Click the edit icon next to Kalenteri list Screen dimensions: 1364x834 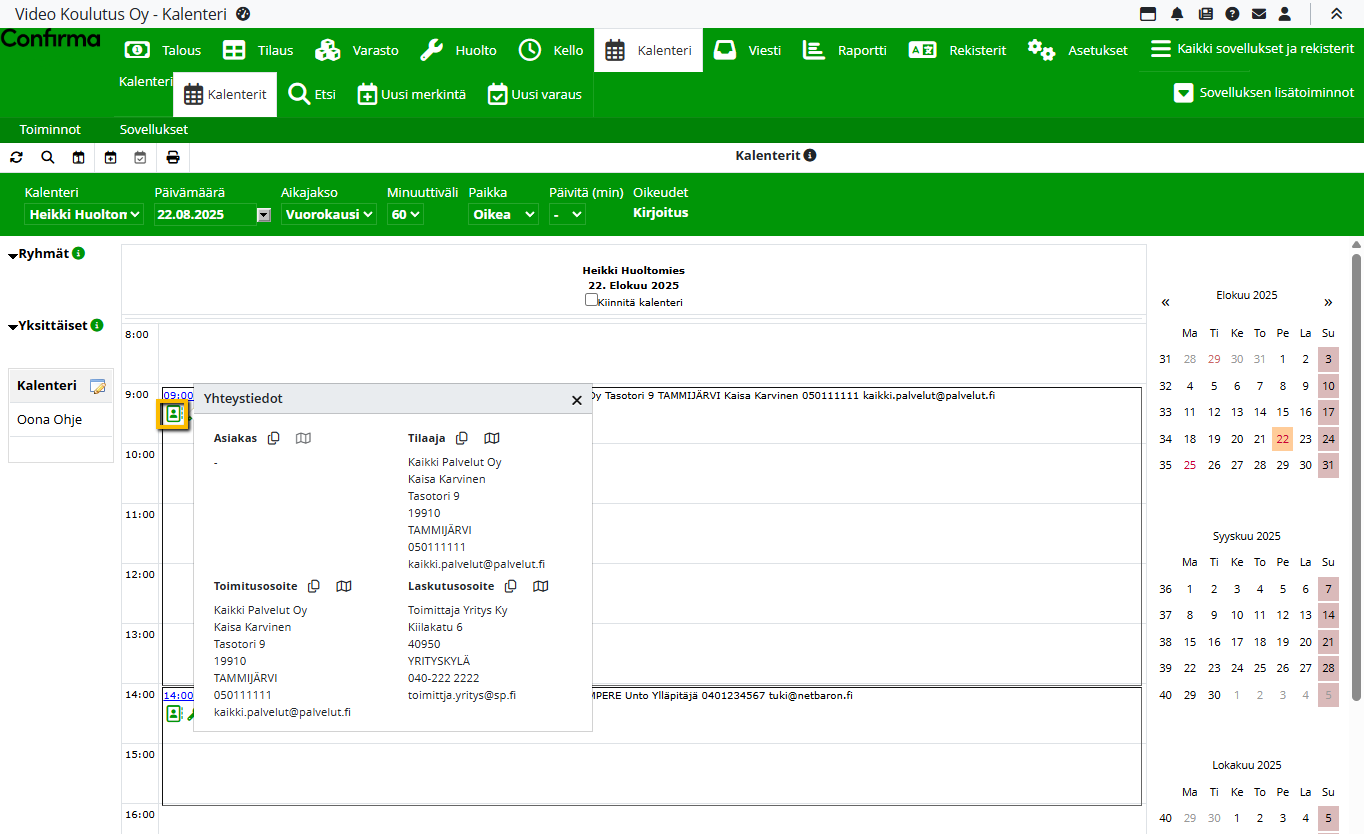pyautogui.click(x=97, y=386)
